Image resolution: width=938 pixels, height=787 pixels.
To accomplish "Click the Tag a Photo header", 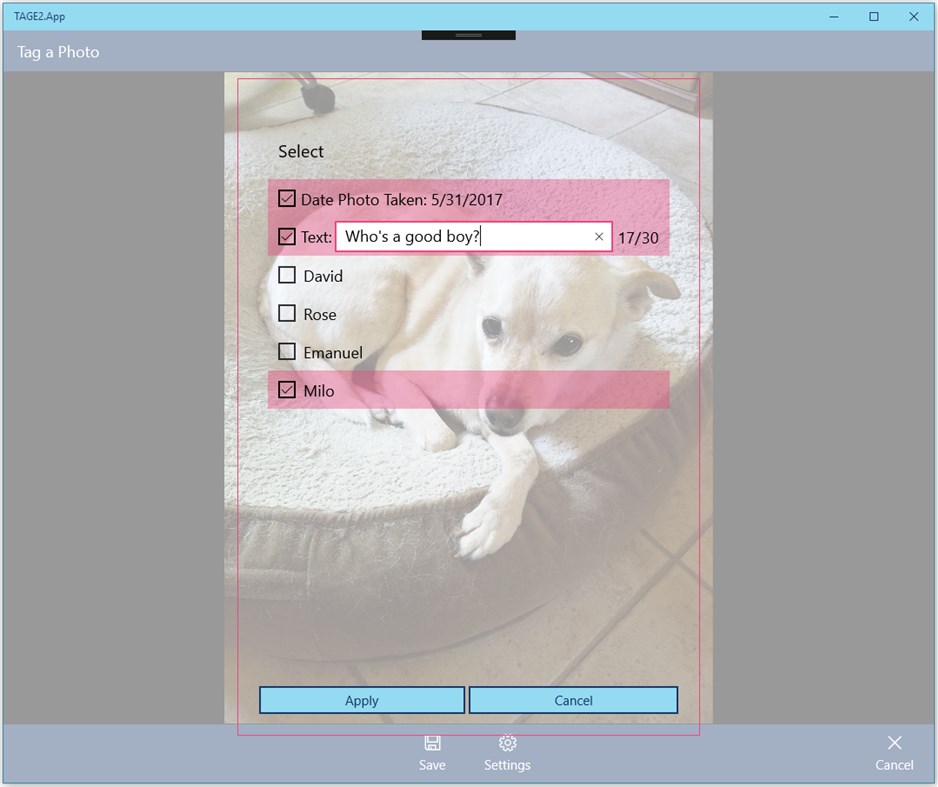I will click(55, 52).
